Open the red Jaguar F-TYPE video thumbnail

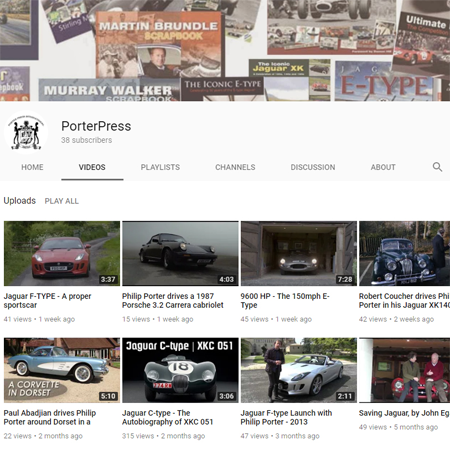62,253
